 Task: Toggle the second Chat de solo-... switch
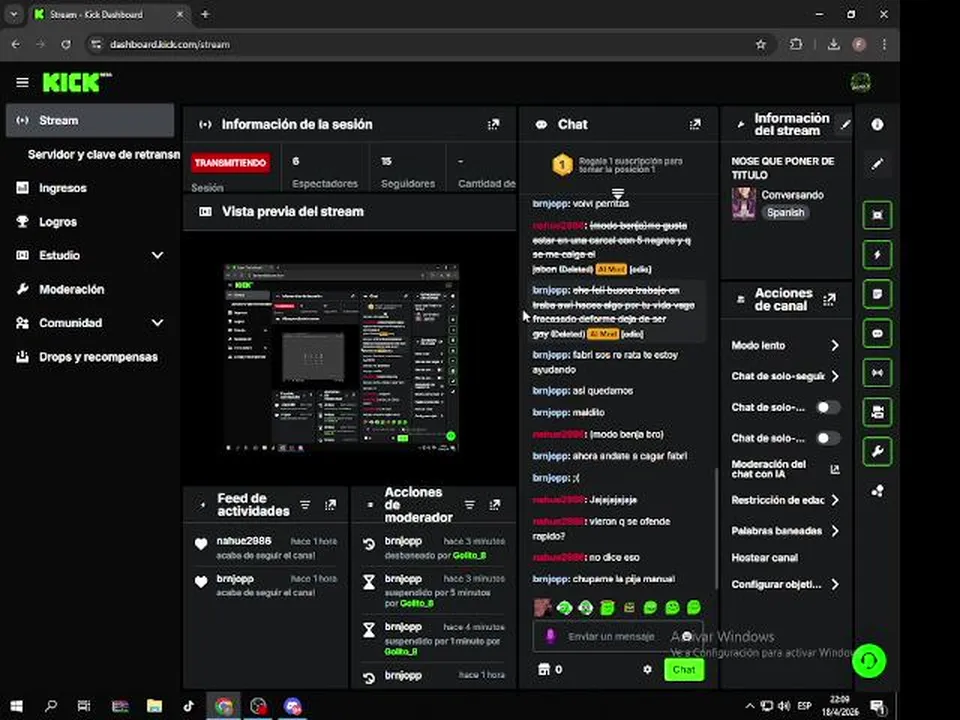pyautogui.click(x=828, y=438)
